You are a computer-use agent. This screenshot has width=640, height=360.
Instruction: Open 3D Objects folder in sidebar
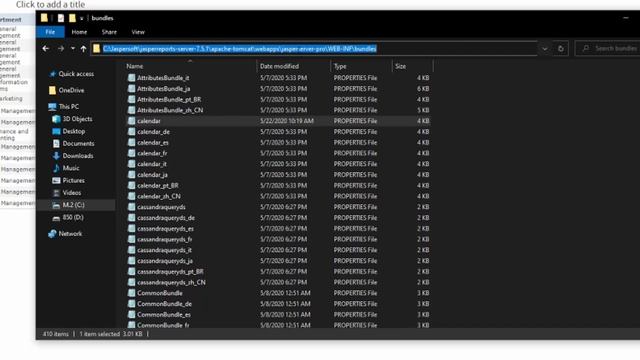pos(77,119)
